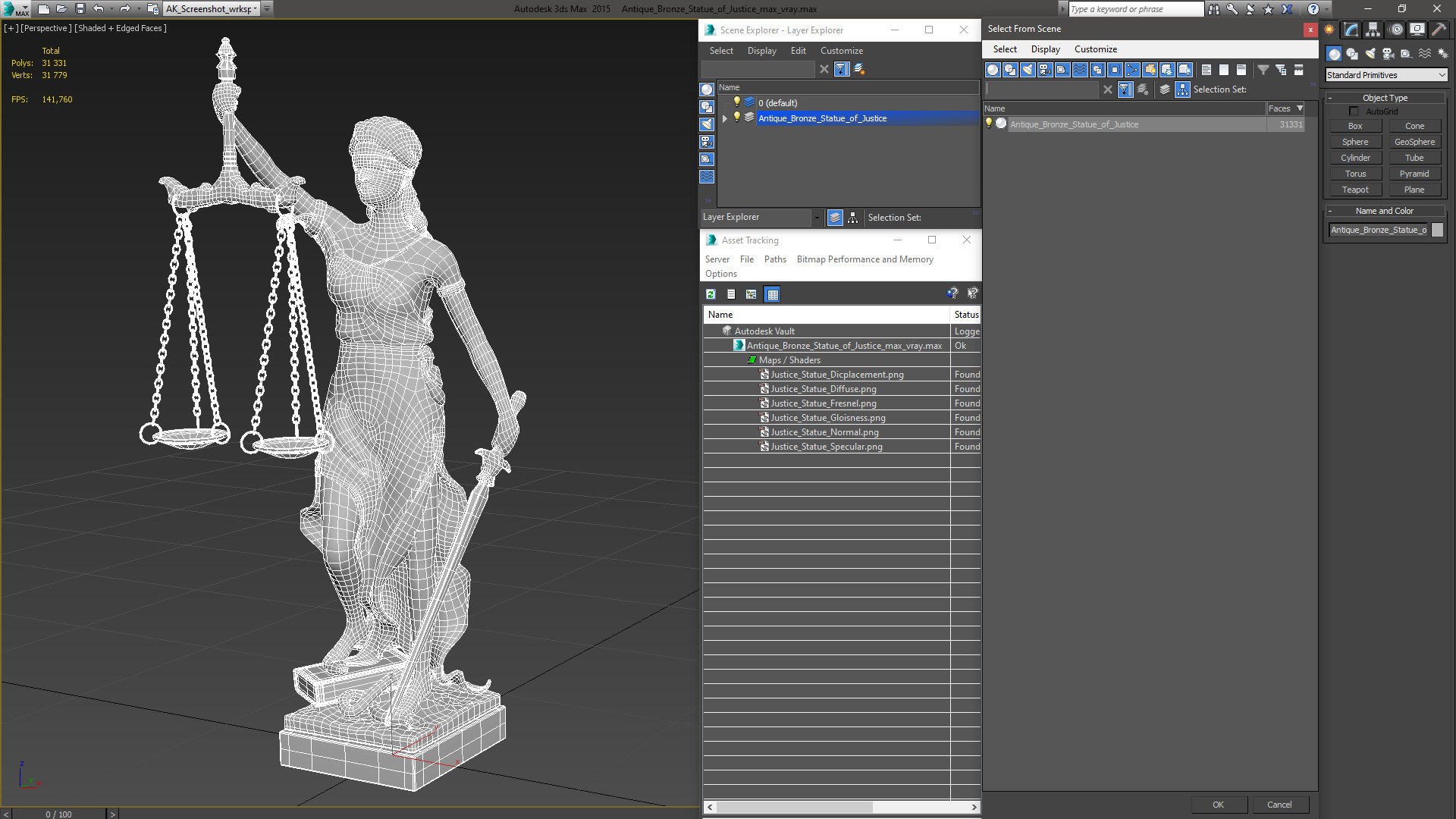Toggle Display Geometry filter in Select From Scene
The height and width of the screenshot is (819, 1456).
click(993, 70)
